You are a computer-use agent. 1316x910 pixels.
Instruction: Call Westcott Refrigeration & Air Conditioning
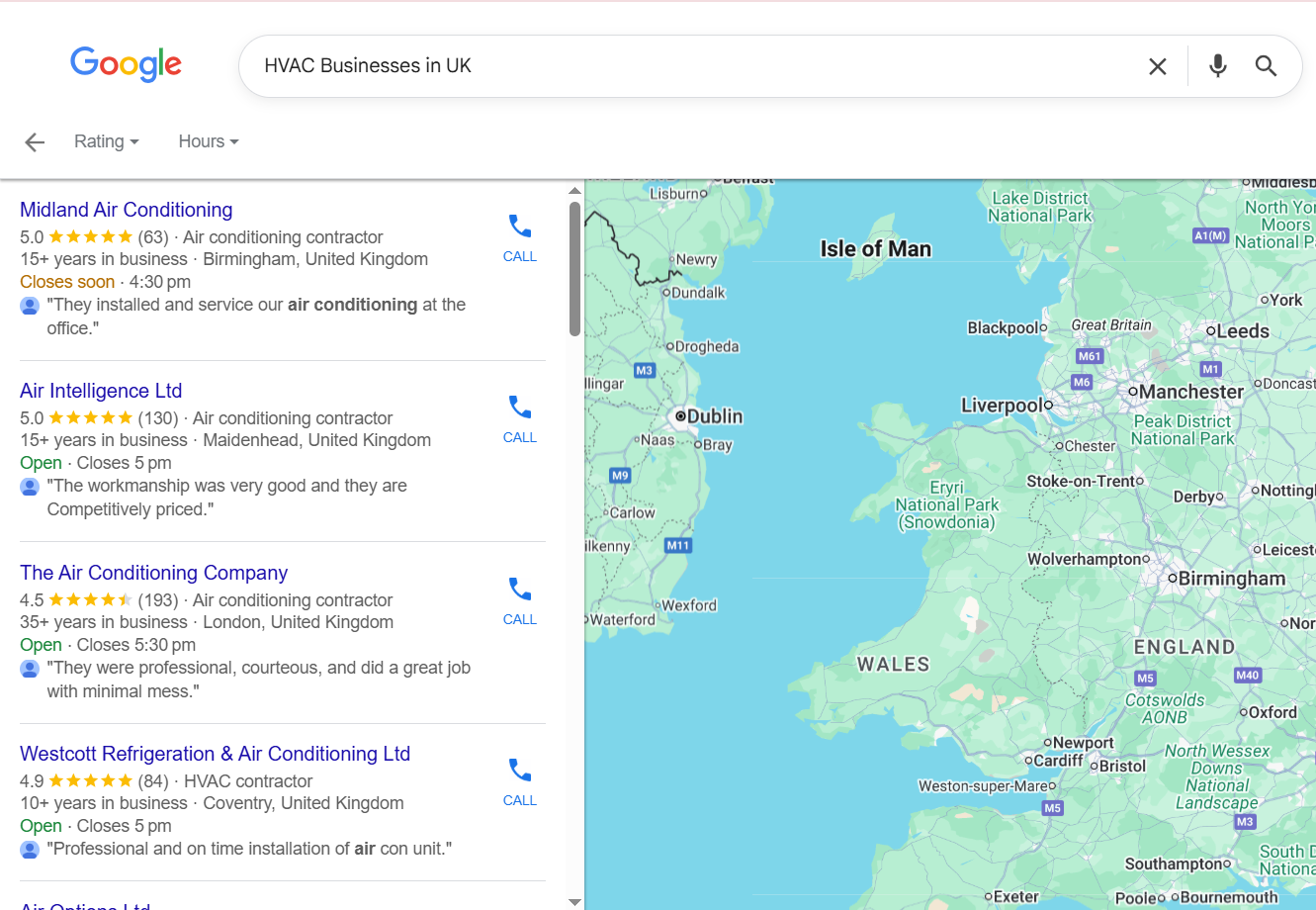coord(519,781)
